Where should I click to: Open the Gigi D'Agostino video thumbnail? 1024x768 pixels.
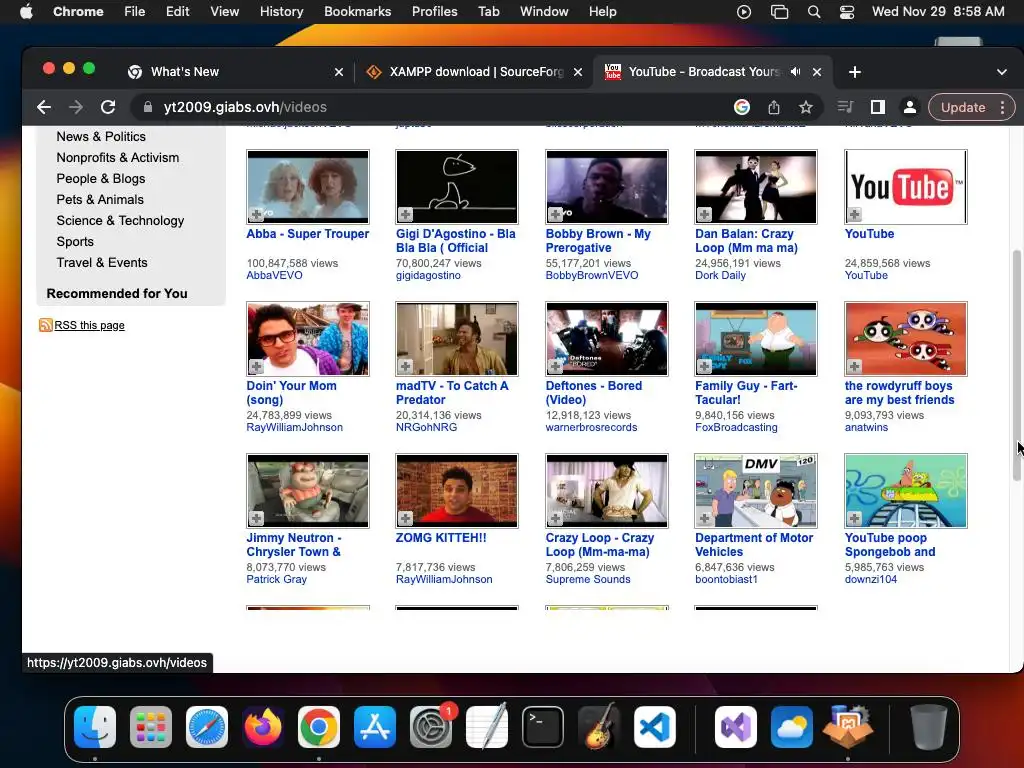click(x=457, y=187)
